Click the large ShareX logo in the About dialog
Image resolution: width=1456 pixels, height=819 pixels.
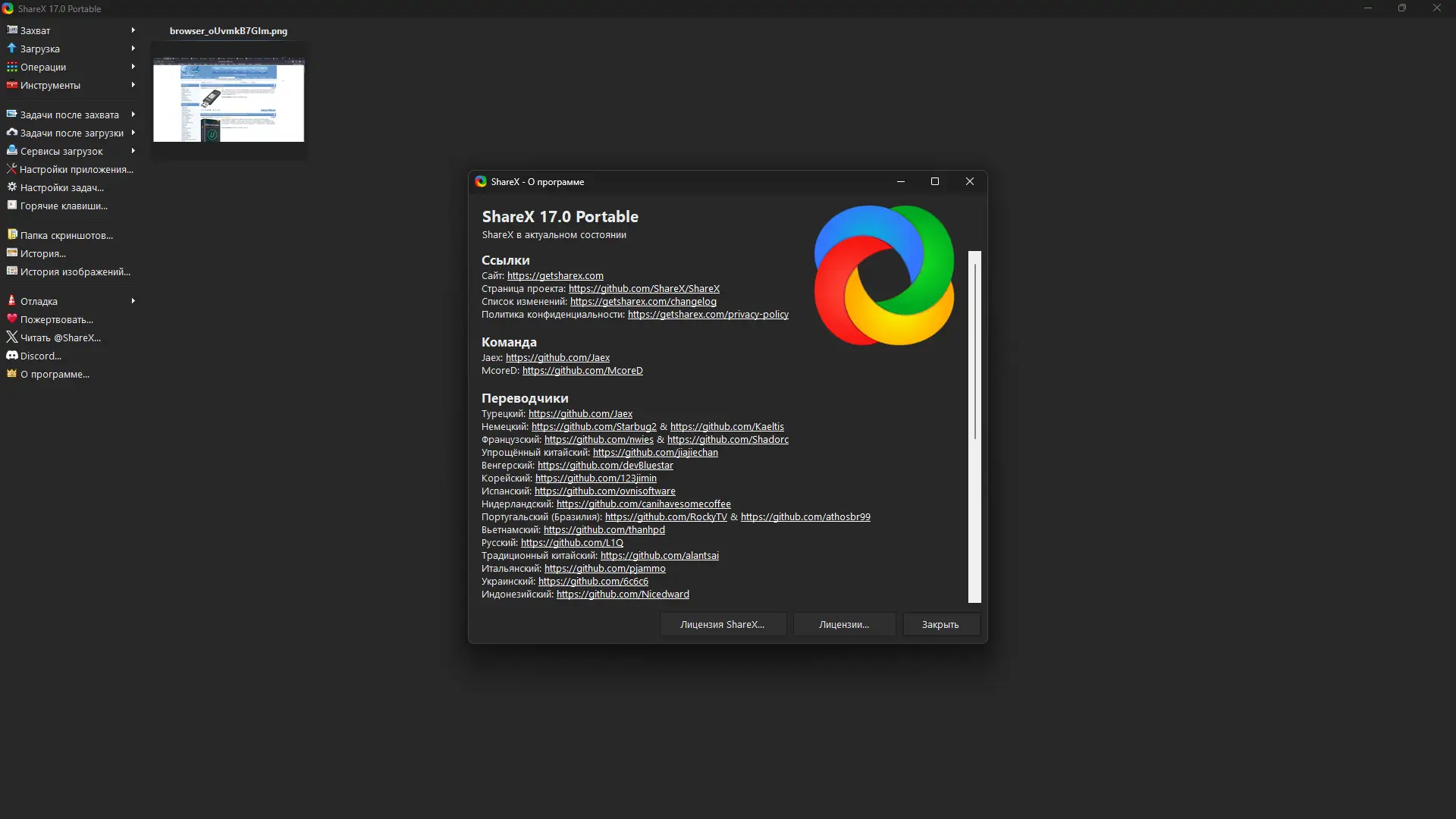pos(883,275)
